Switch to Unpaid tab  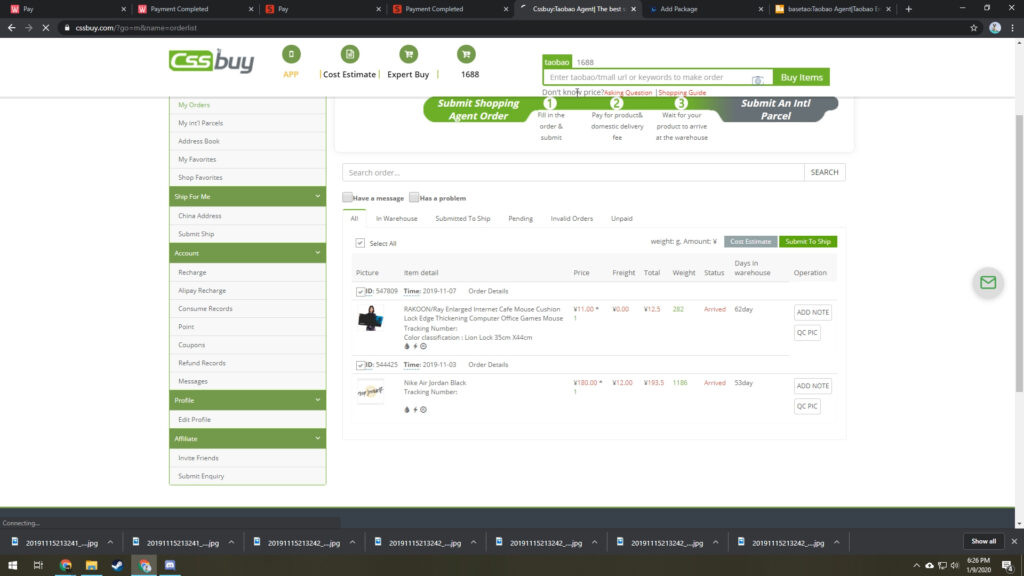point(622,218)
